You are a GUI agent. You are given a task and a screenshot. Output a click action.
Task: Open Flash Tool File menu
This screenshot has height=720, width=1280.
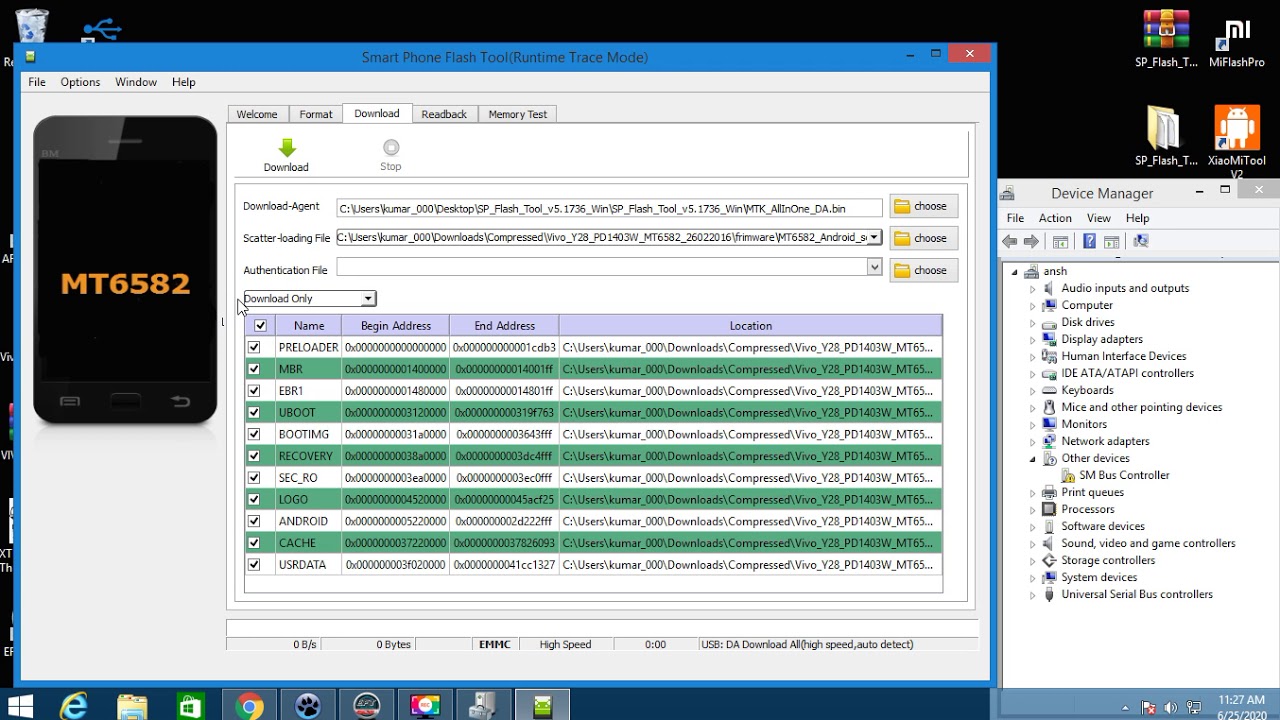37,82
